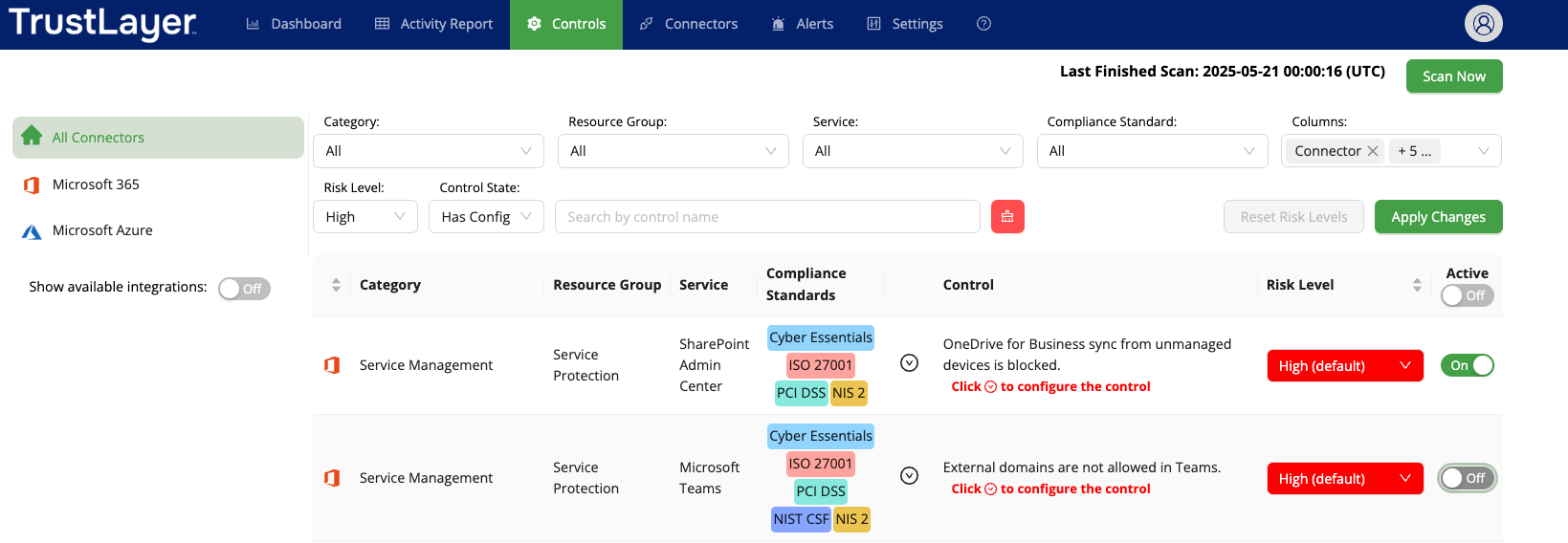The width and height of the screenshot is (1568, 543).
Task: Change the OneDrive control's High (default) risk dropdown
Action: pos(1344,366)
